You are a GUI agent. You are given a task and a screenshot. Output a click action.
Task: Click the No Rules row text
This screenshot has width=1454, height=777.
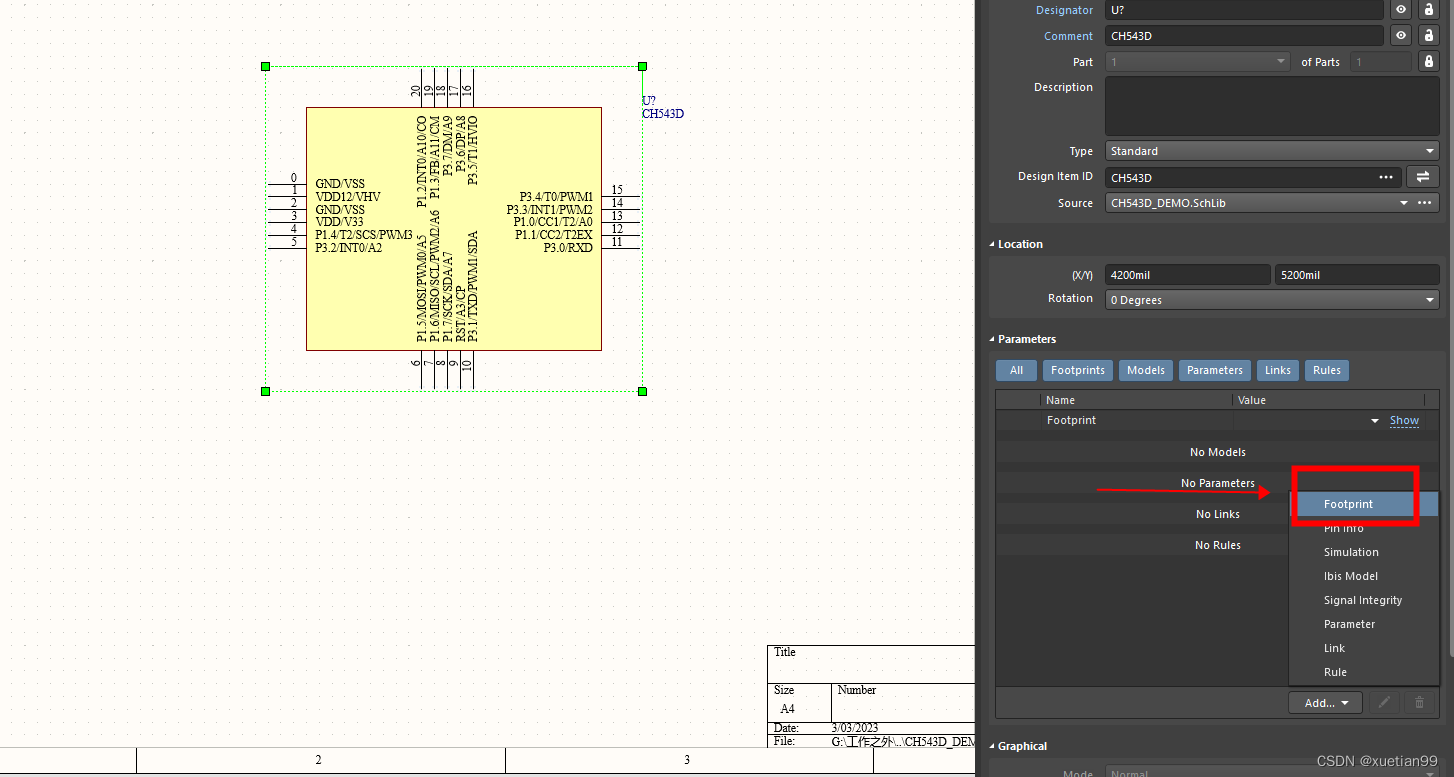point(1217,545)
